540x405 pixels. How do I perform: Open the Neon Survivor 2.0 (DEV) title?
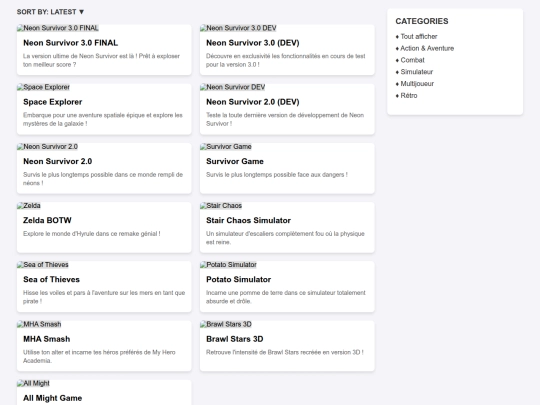coord(253,102)
